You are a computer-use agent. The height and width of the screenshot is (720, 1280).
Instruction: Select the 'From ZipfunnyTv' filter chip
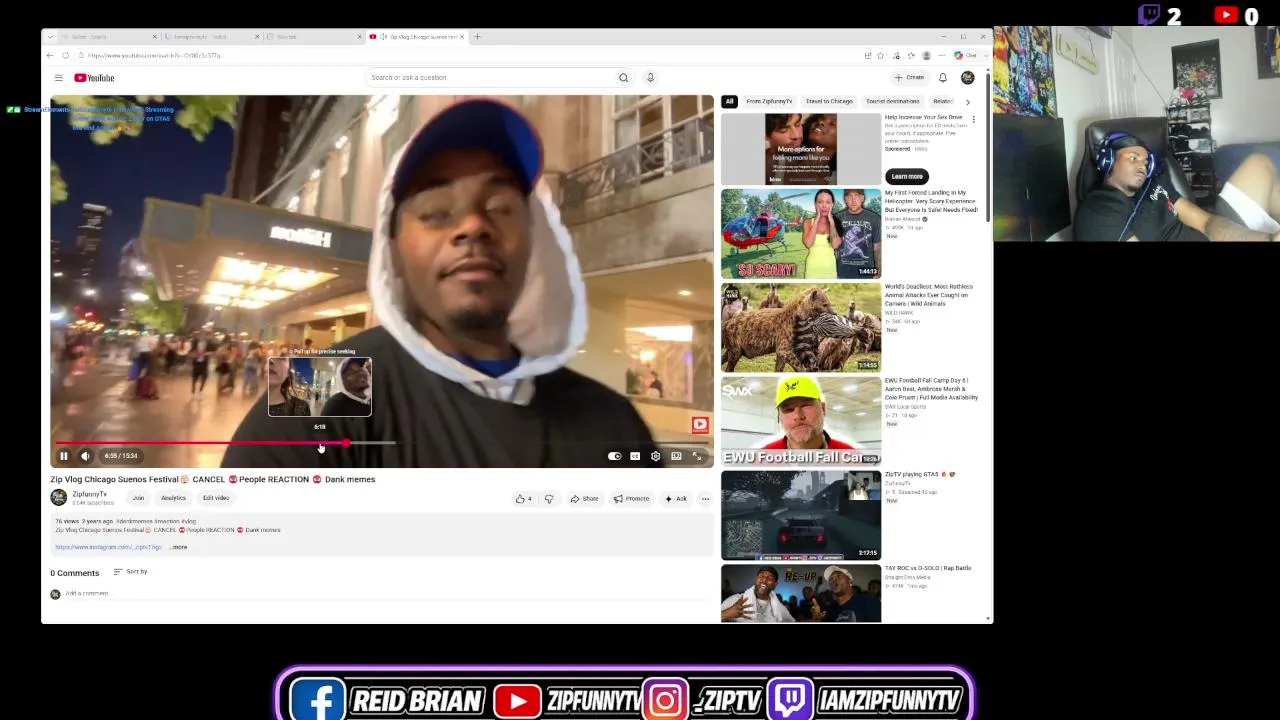click(769, 101)
